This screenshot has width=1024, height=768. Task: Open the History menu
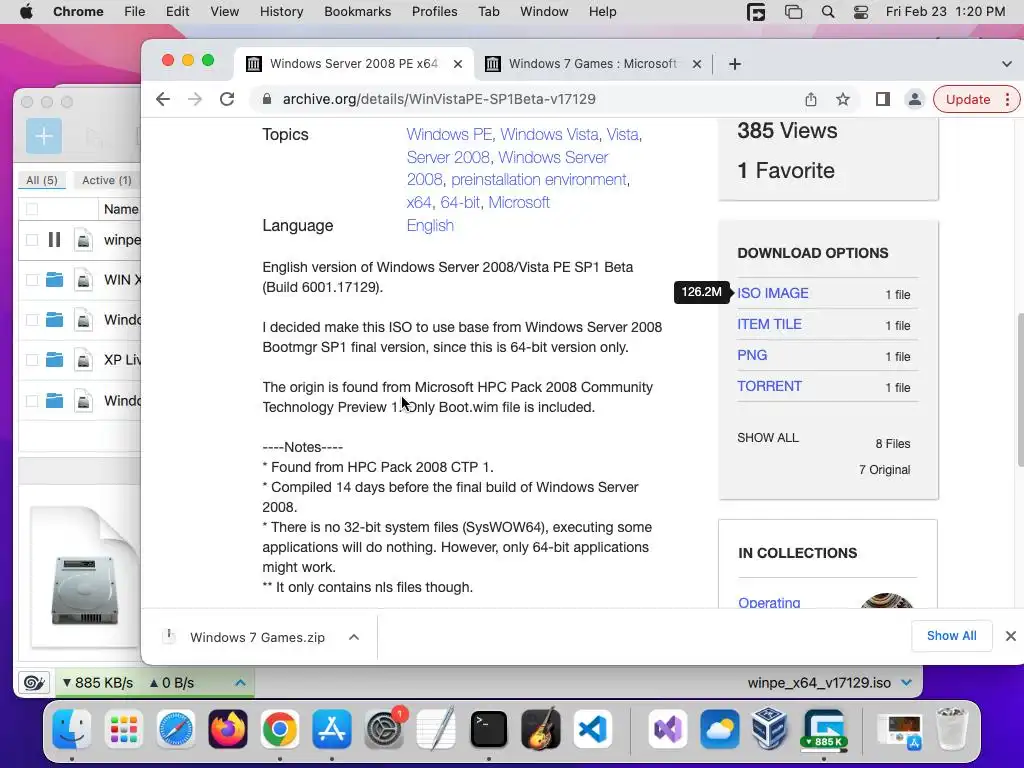[281, 12]
